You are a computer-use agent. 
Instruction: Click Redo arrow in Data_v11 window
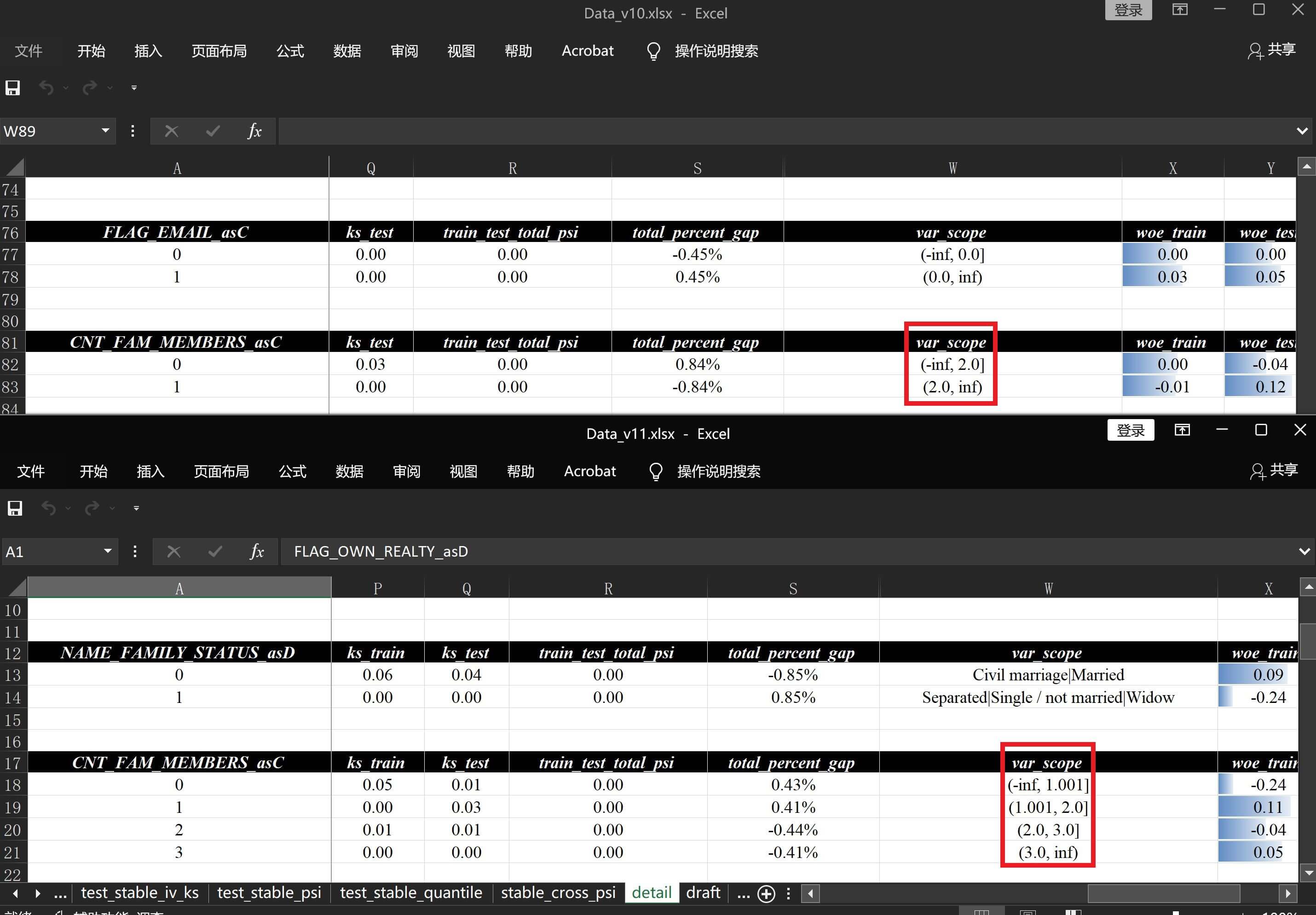(x=92, y=508)
